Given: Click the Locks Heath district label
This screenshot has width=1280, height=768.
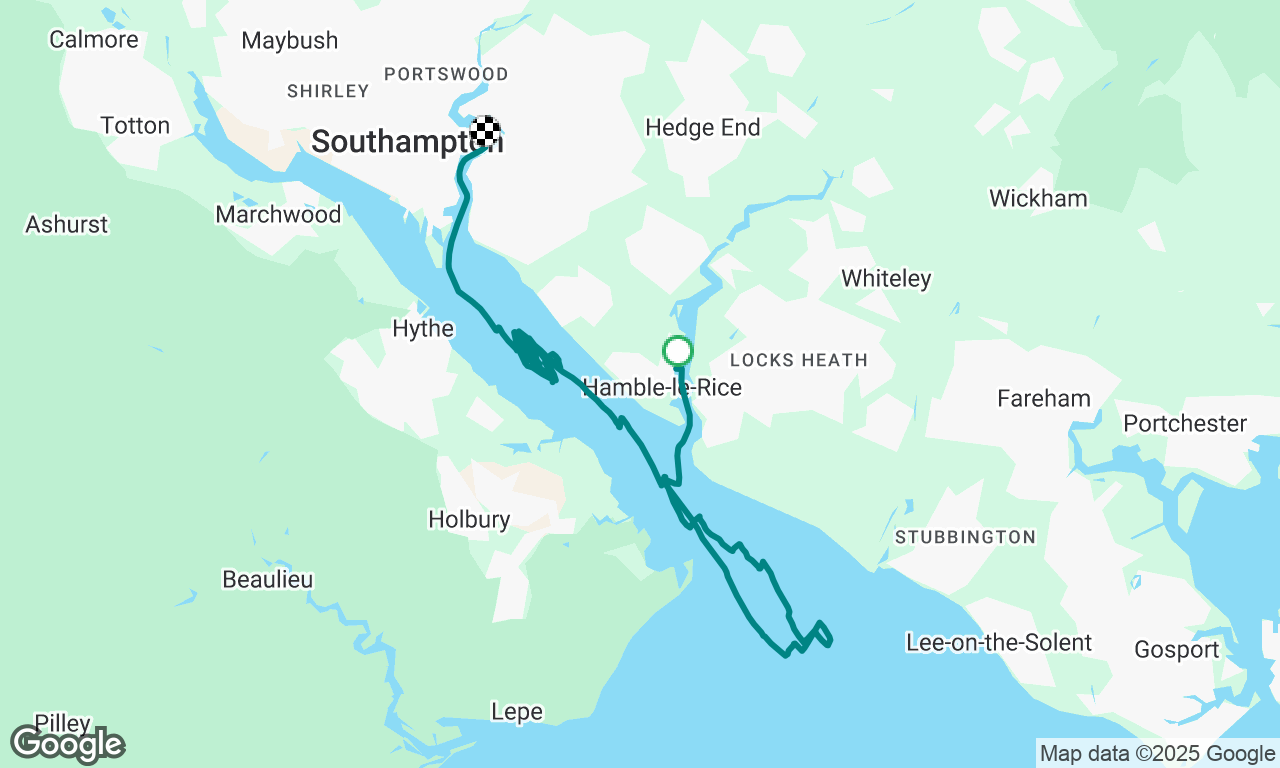Looking at the screenshot, I should click(x=799, y=360).
